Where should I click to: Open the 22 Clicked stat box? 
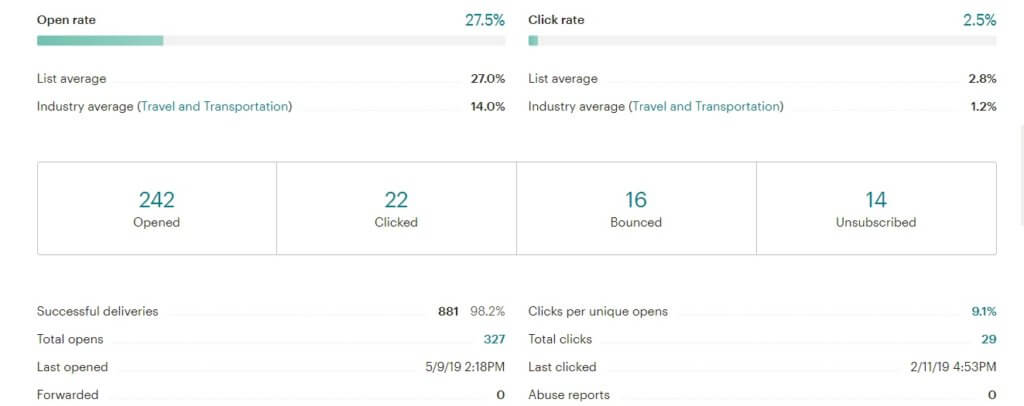[x=396, y=208]
